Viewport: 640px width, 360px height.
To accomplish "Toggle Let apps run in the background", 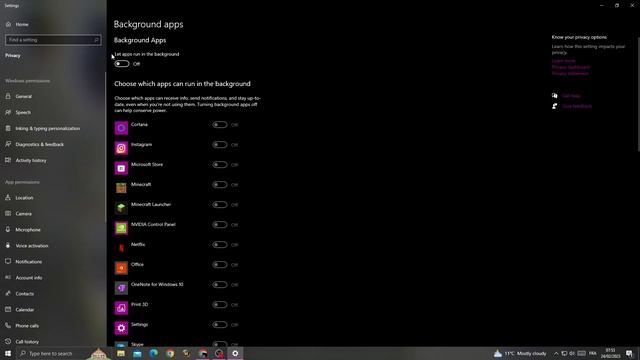I will (x=122, y=64).
